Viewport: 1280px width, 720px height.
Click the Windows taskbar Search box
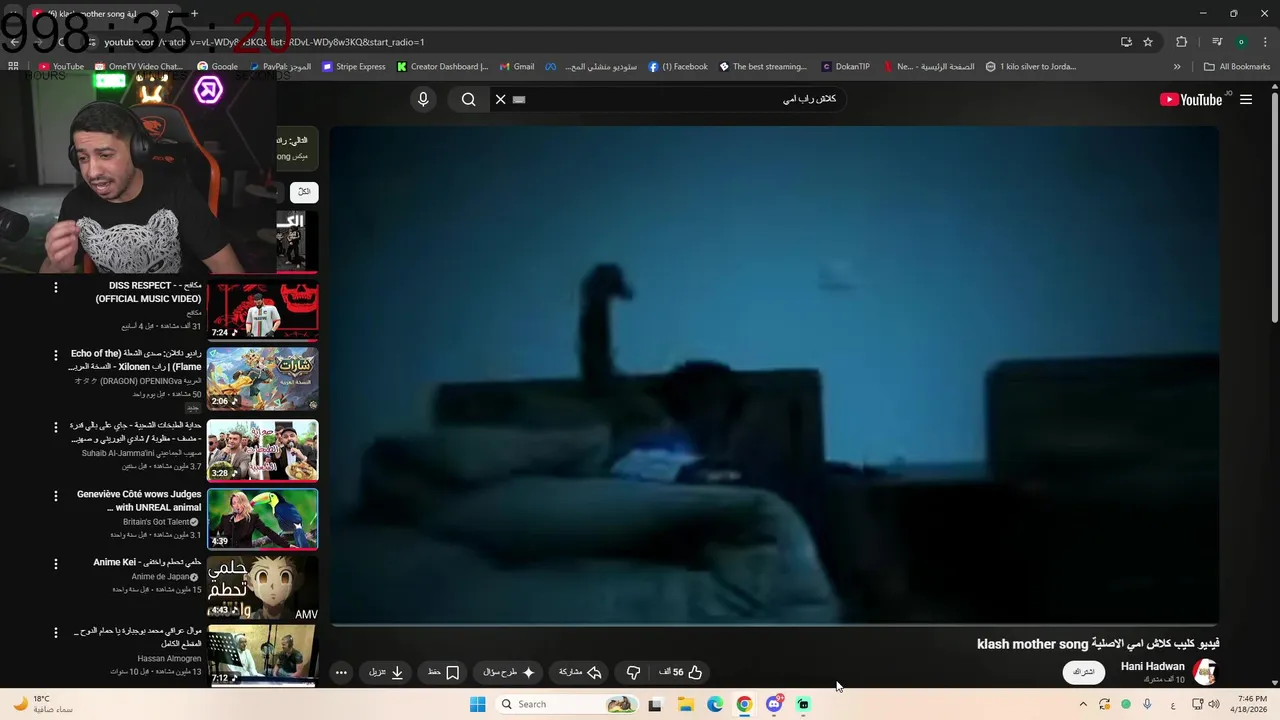tap(567, 704)
